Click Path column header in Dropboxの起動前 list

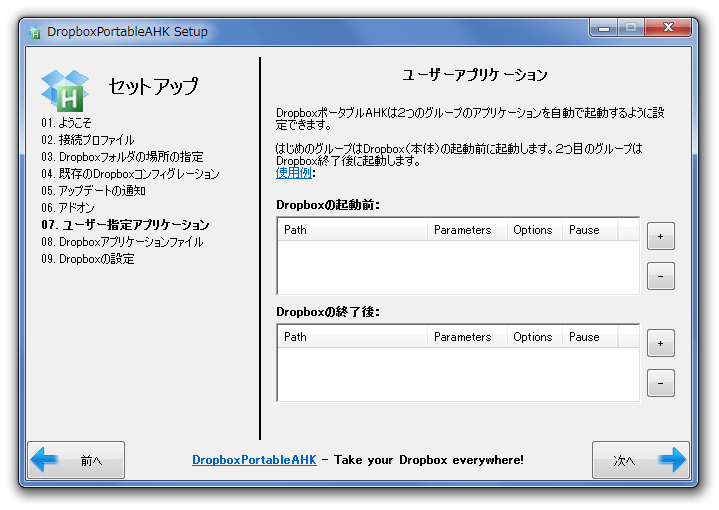(353, 229)
